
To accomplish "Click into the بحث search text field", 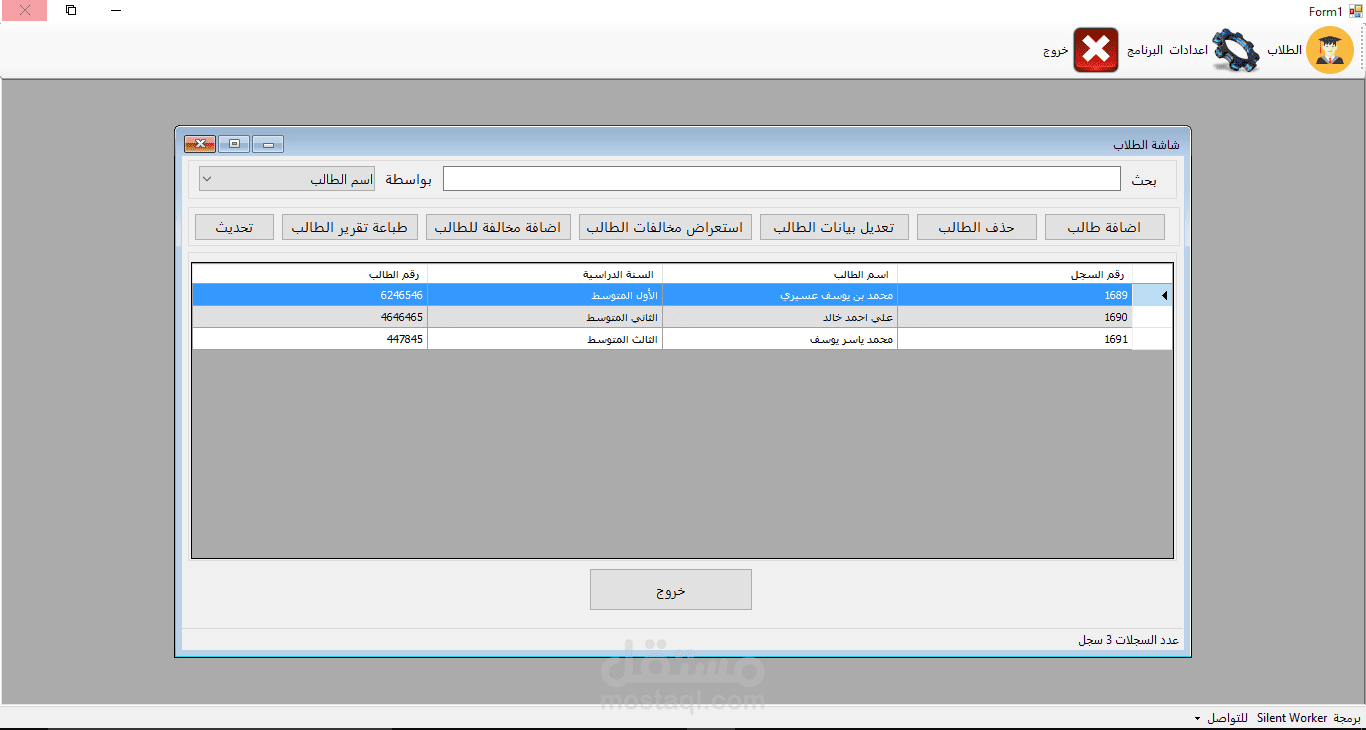I will tap(781, 179).
